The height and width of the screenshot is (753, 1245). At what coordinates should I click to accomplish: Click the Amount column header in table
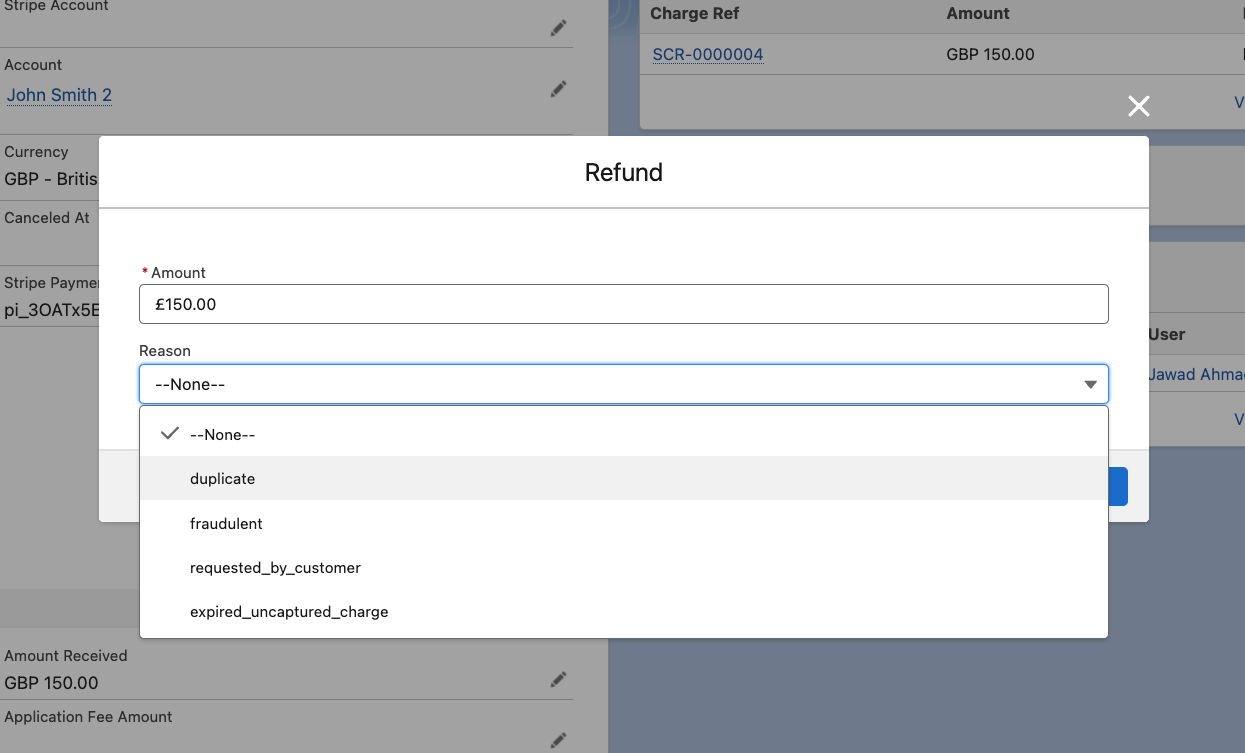[977, 14]
